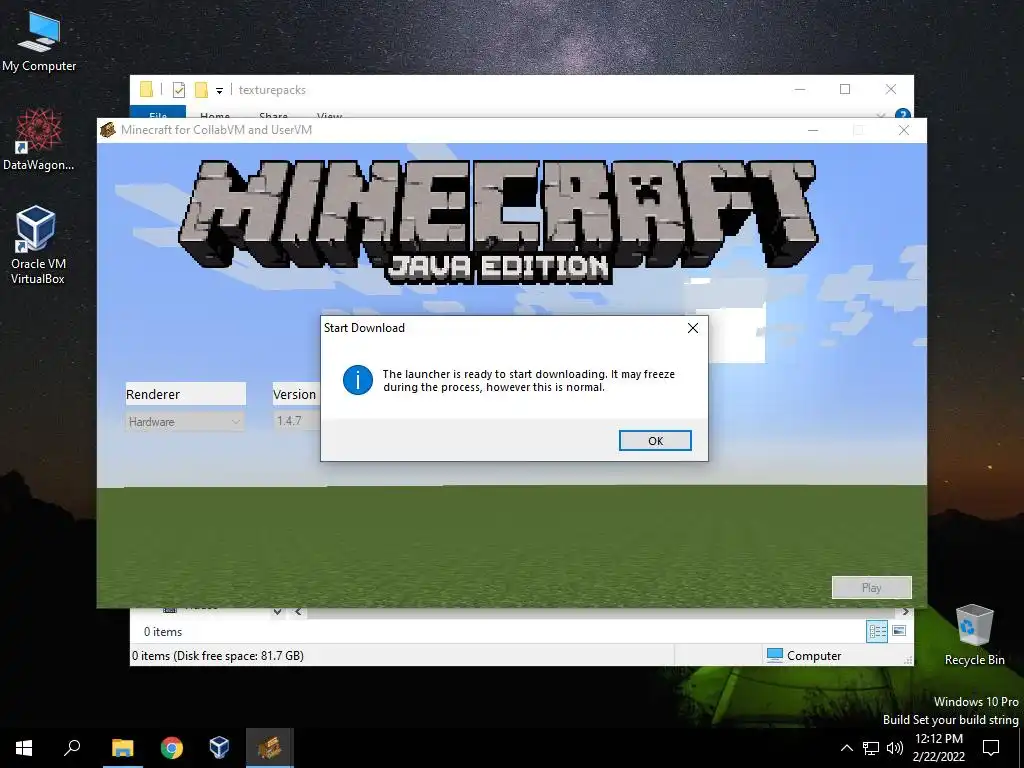Open the taskbar search

[x=72, y=748]
